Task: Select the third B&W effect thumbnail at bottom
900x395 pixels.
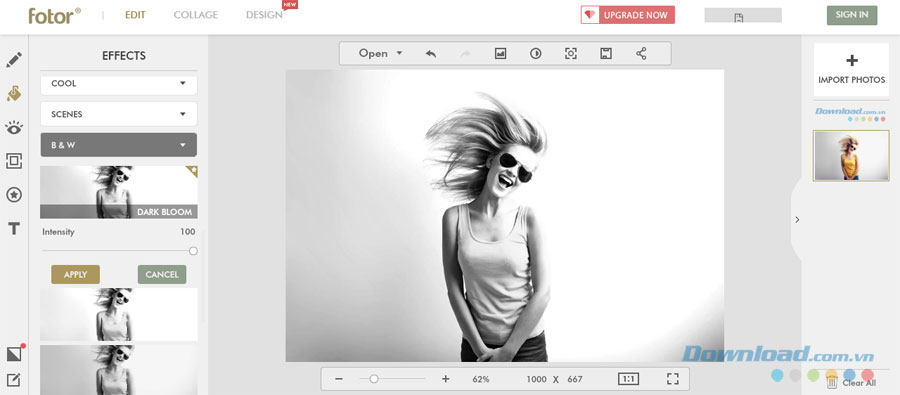Action: [x=119, y=370]
